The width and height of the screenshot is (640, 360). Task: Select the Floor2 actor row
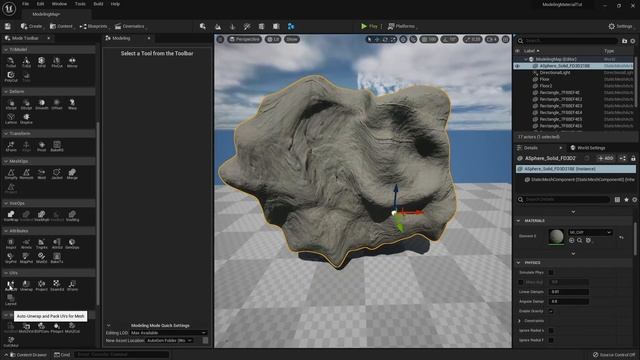pos(545,86)
